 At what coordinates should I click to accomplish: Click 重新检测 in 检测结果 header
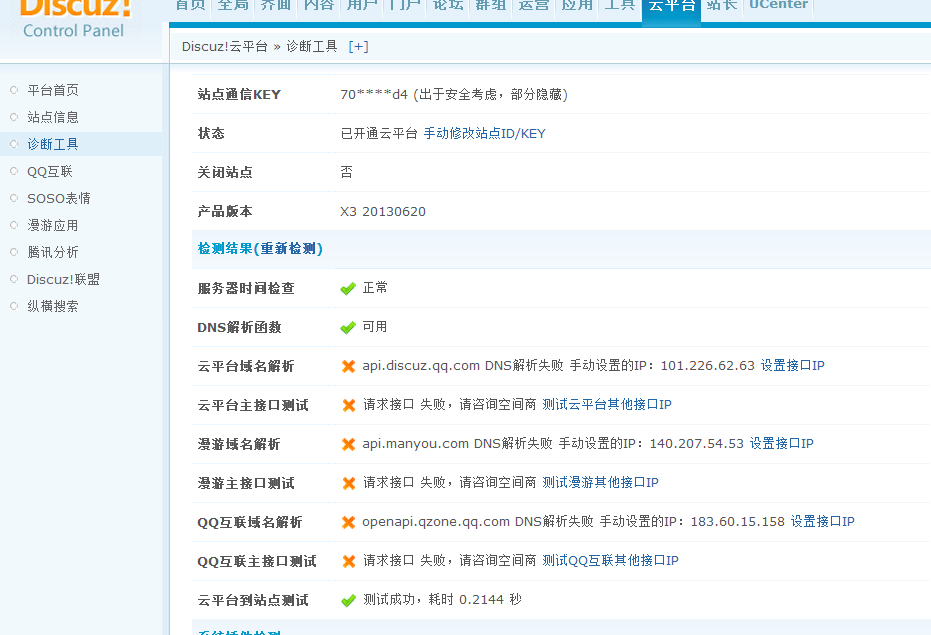click(x=288, y=249)
